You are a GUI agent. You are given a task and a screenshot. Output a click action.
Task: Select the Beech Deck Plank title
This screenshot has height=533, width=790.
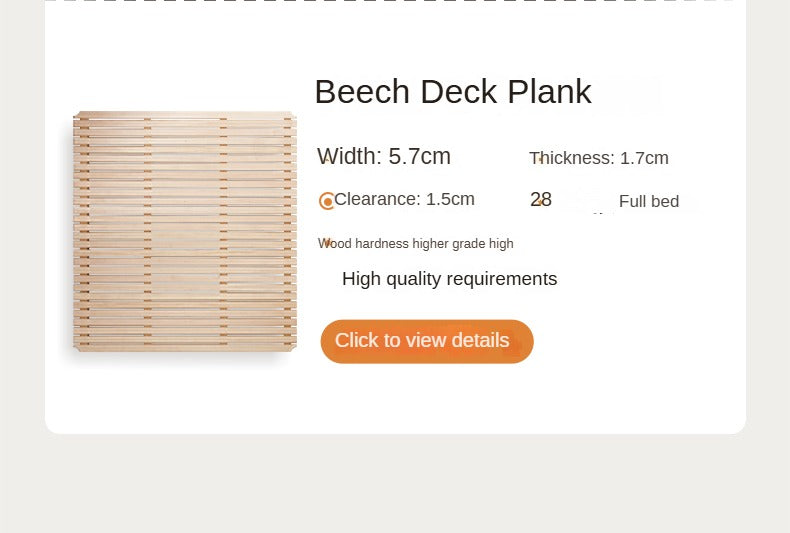point(453,92)
